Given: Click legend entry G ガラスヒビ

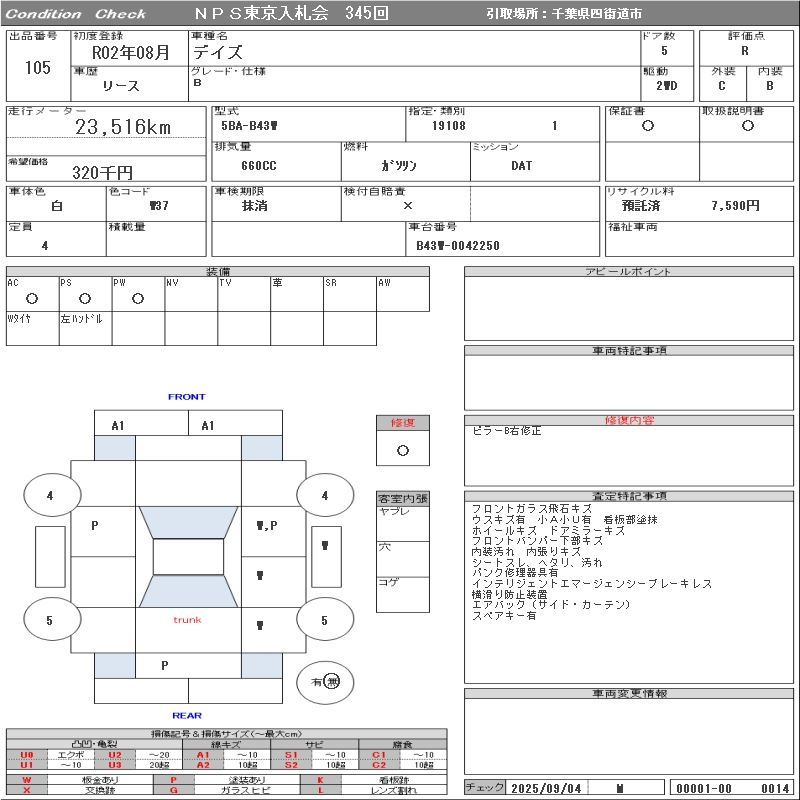Looking at the screenshot, I should coord(227,790).
